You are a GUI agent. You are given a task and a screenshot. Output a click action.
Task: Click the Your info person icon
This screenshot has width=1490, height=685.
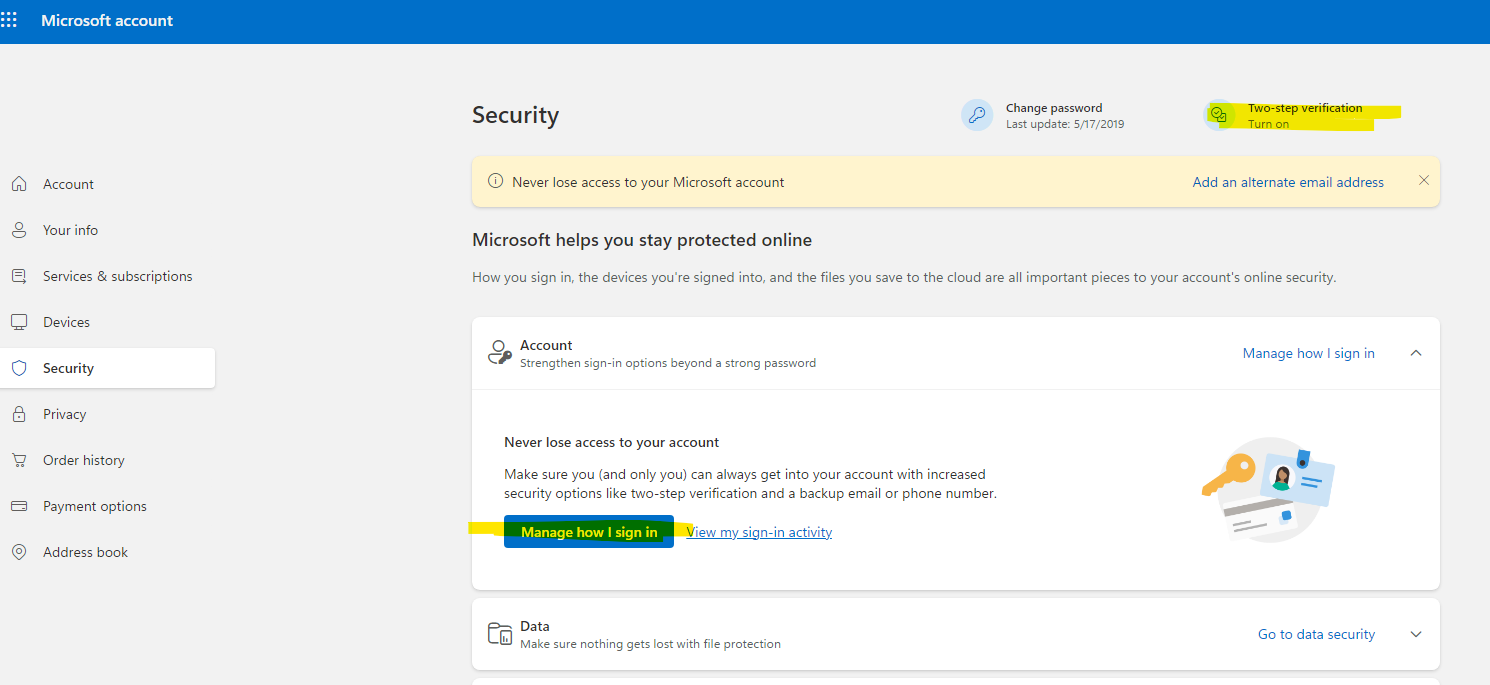[19, 230]
